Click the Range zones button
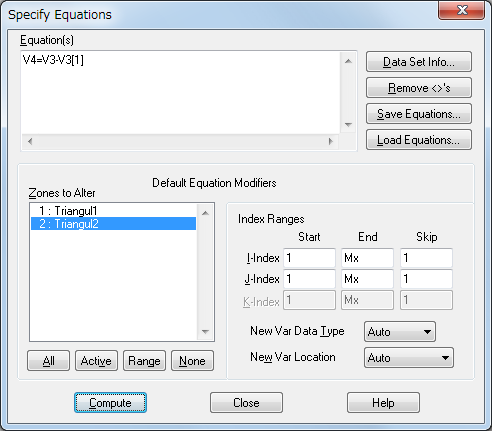The width and height of the screenshot is (492, 431). coord(144,361)
